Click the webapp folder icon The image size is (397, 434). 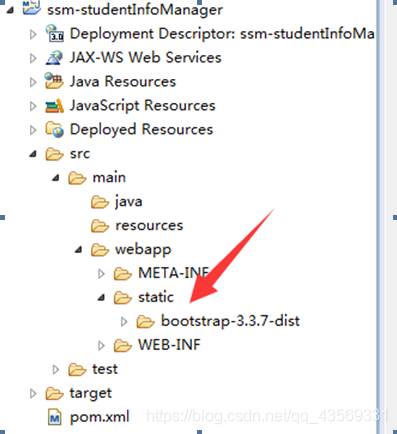tap(100, 250)
